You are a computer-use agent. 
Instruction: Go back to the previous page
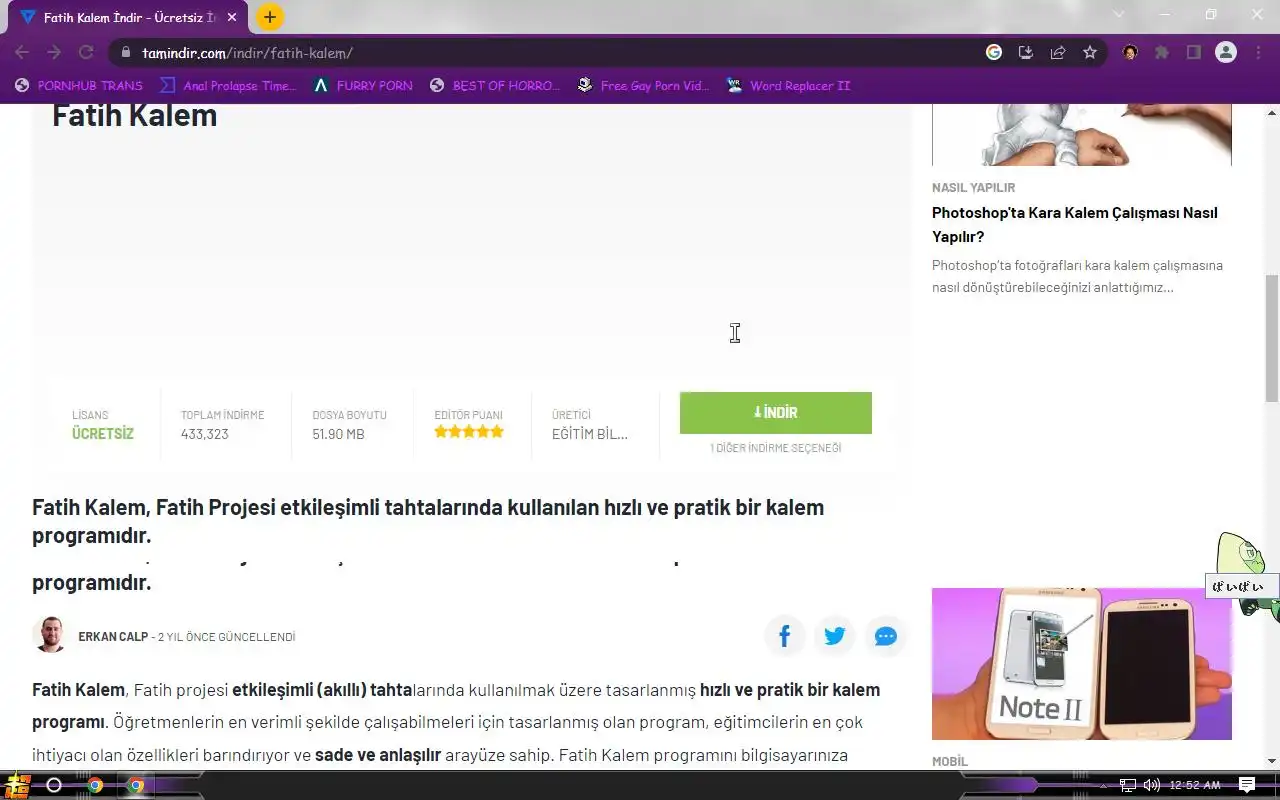point(22,53)
